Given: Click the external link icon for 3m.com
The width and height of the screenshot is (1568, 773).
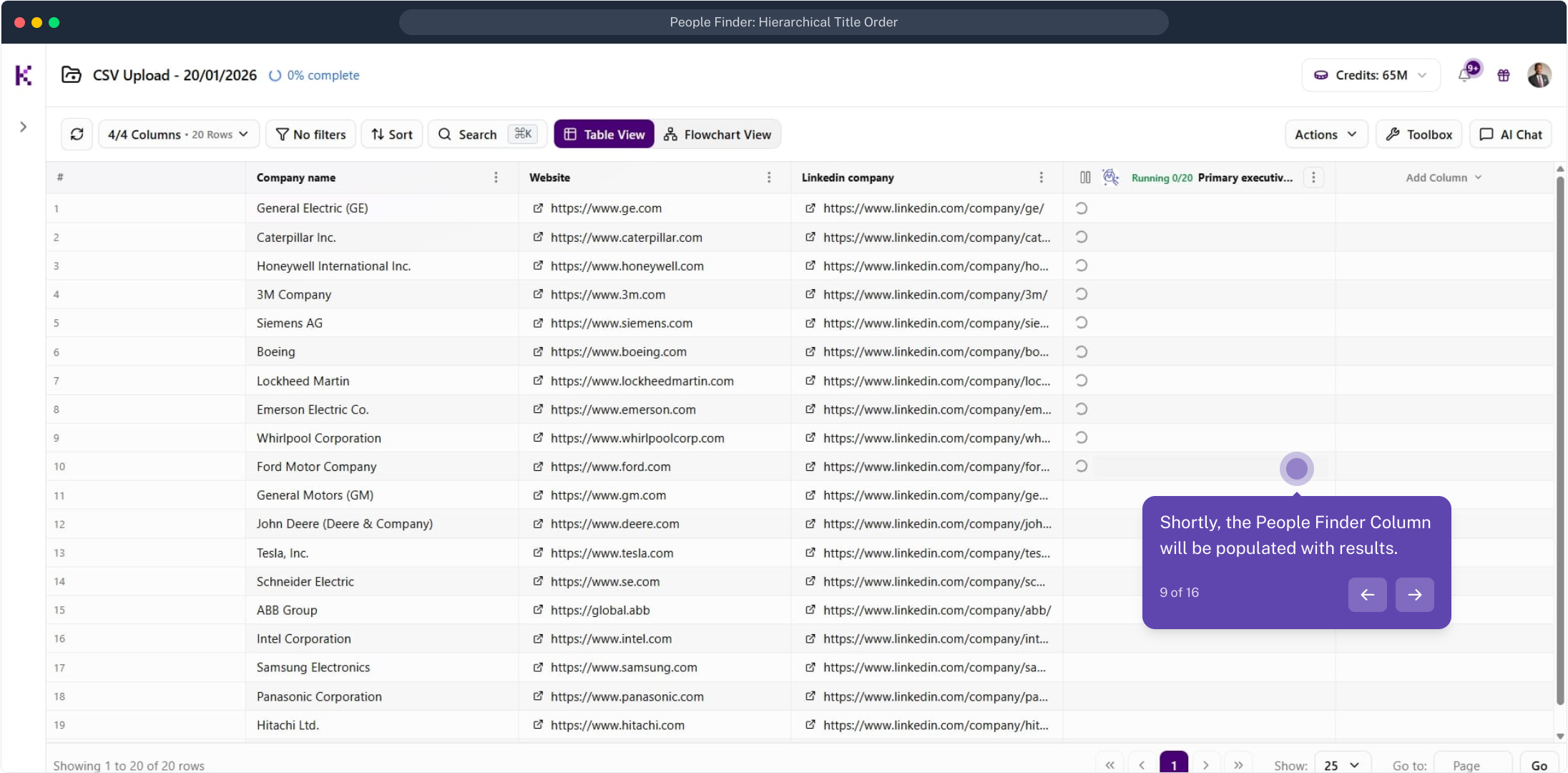Looking at the screenshot, I should point(538,294).
